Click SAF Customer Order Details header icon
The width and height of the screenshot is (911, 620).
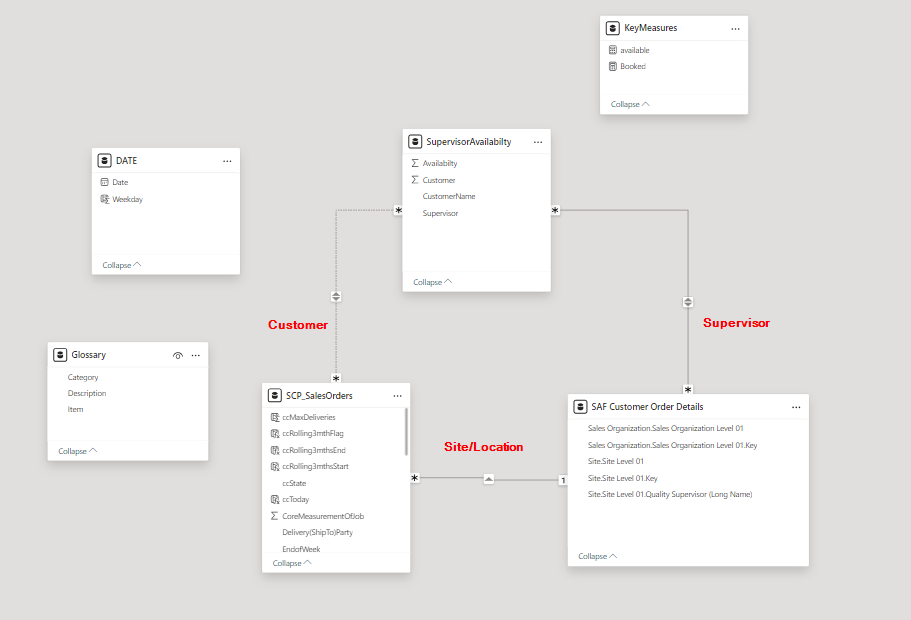580,407
